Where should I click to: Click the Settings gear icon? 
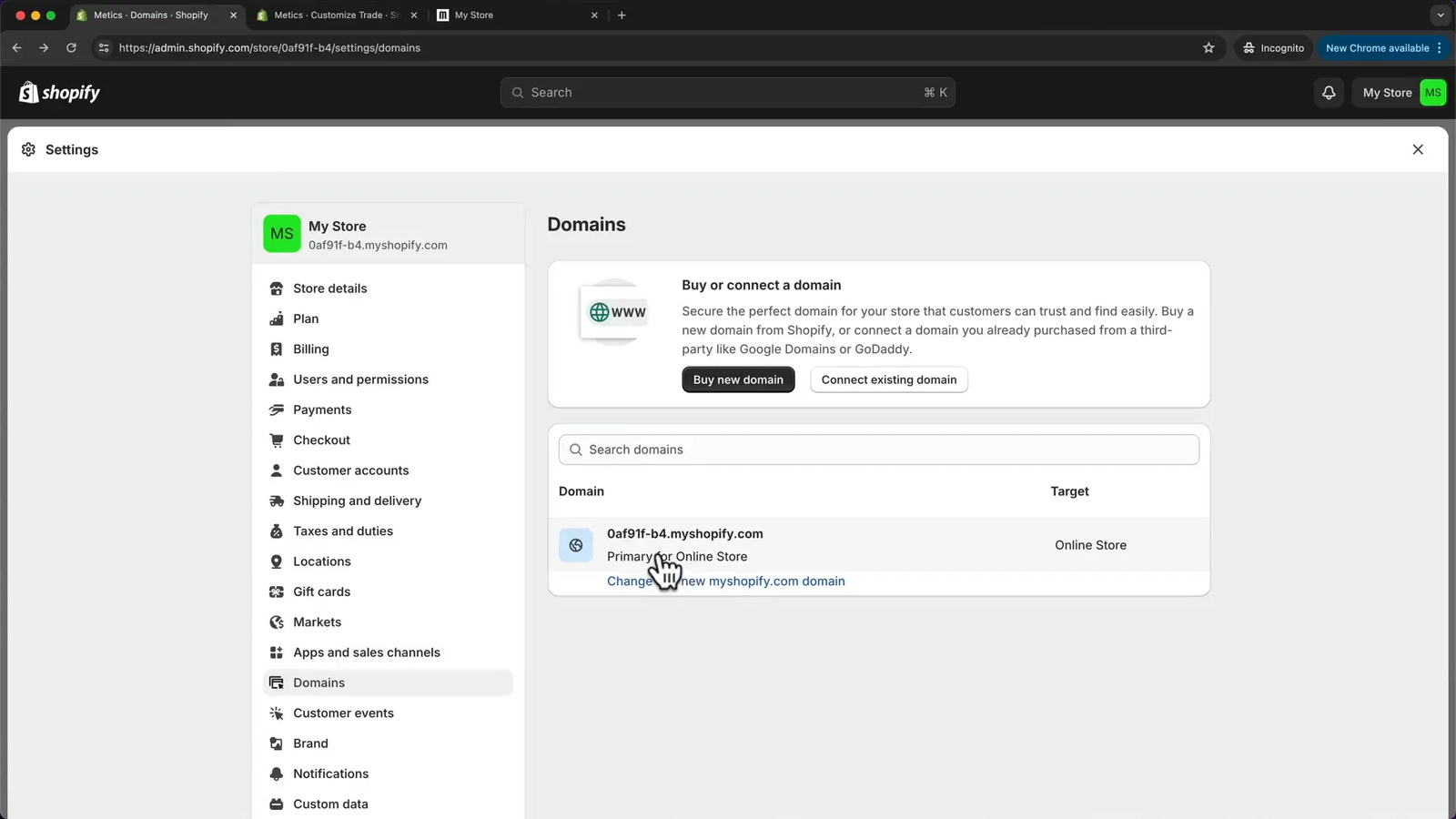29,149
